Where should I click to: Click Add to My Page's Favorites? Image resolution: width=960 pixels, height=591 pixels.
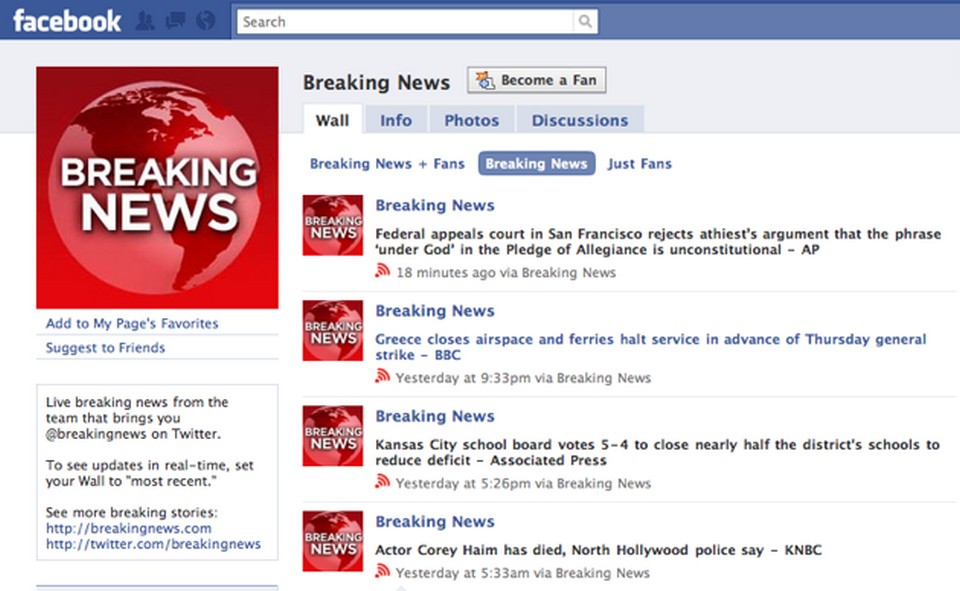click(132, 323)
